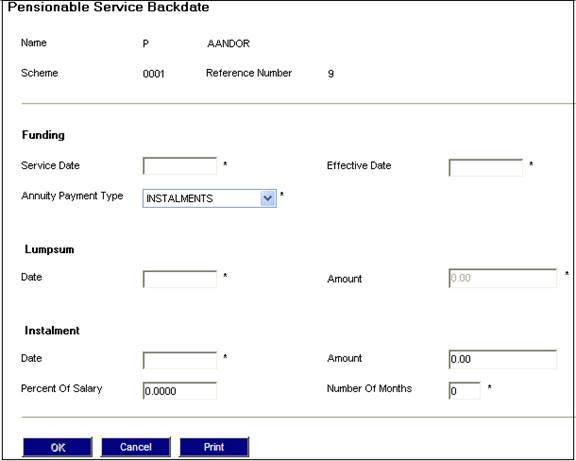Click into the Effective Date field

486,168
